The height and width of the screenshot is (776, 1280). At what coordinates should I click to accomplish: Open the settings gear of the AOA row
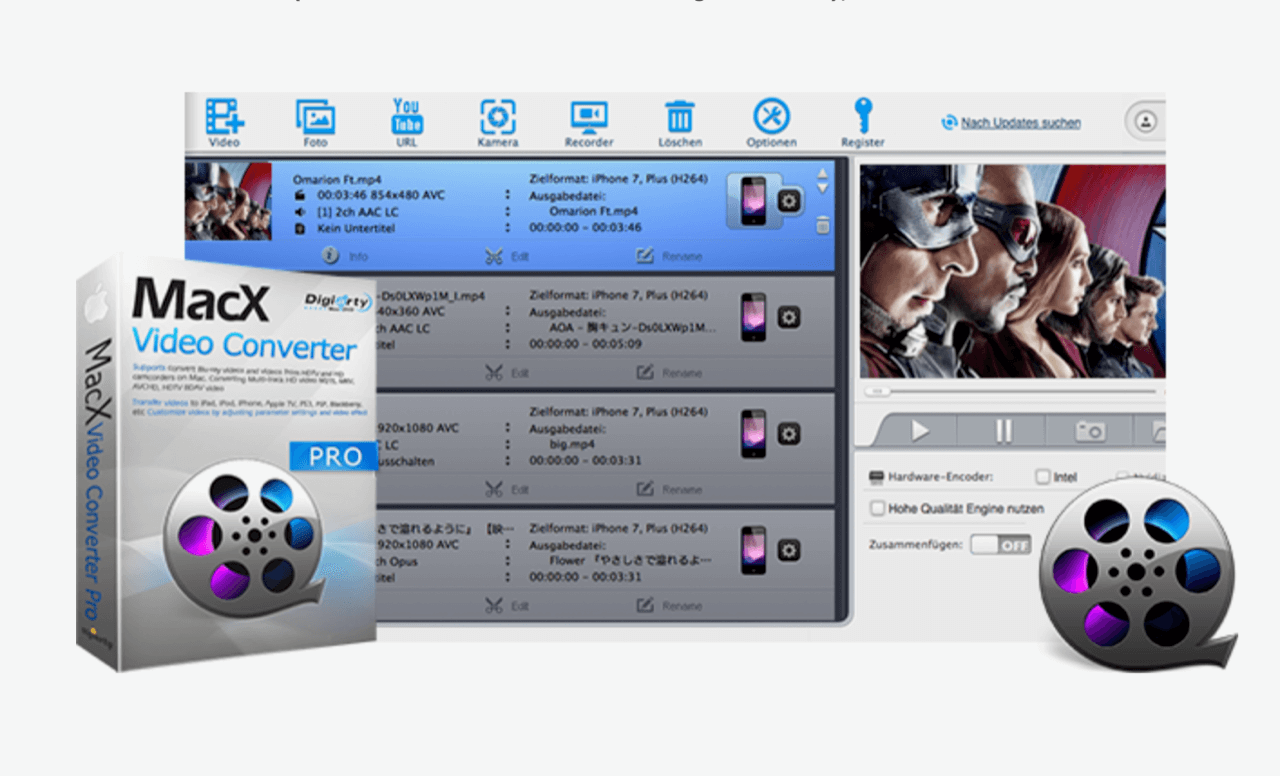(789, 318)
